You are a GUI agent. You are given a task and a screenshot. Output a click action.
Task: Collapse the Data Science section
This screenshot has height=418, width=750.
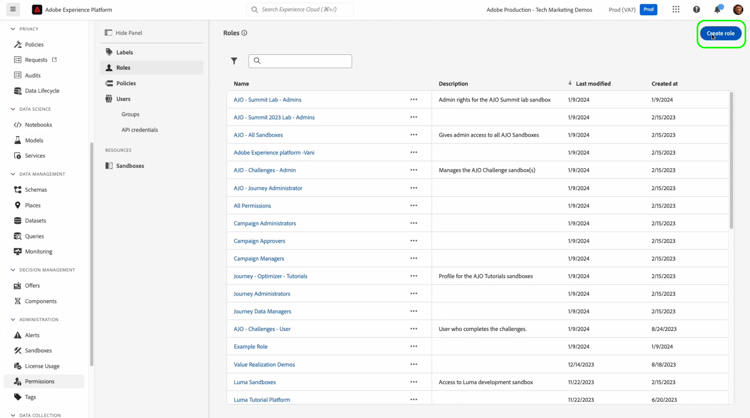pos(13,109)
